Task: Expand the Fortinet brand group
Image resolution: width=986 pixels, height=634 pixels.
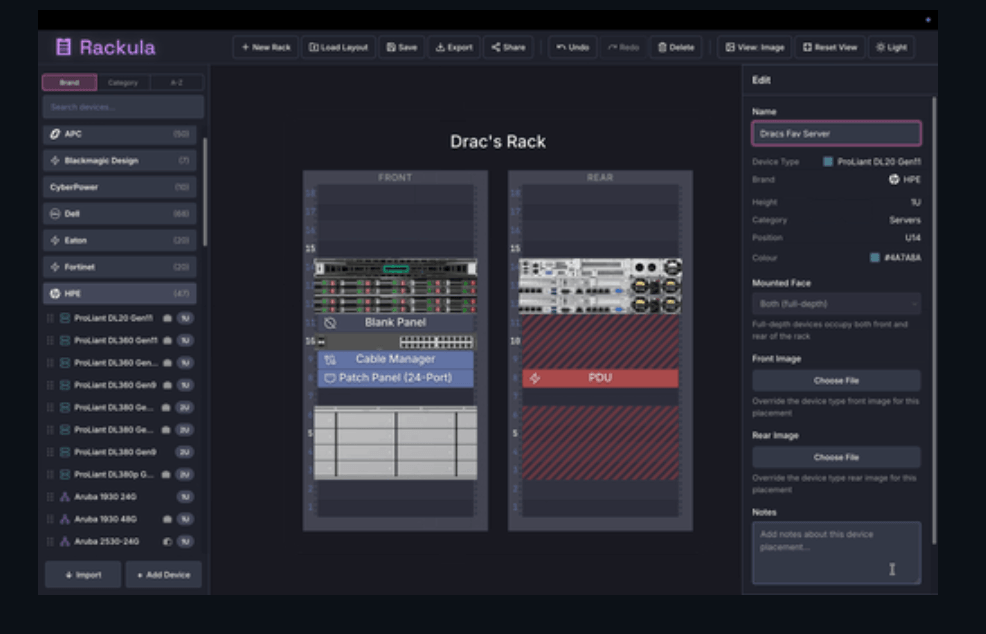Action: (119, 267)
